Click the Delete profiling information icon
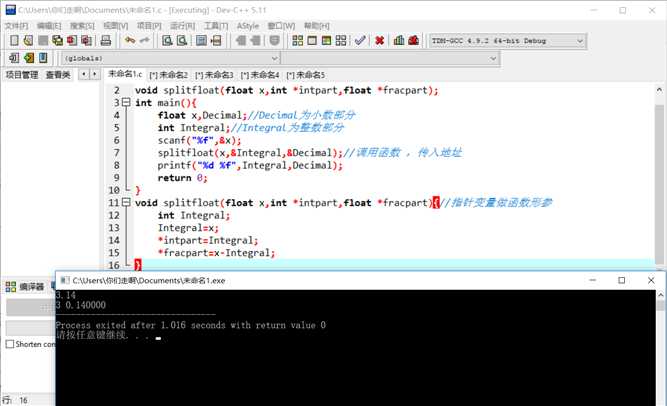This screenshot has height=406, width=667. click(413, 40)
